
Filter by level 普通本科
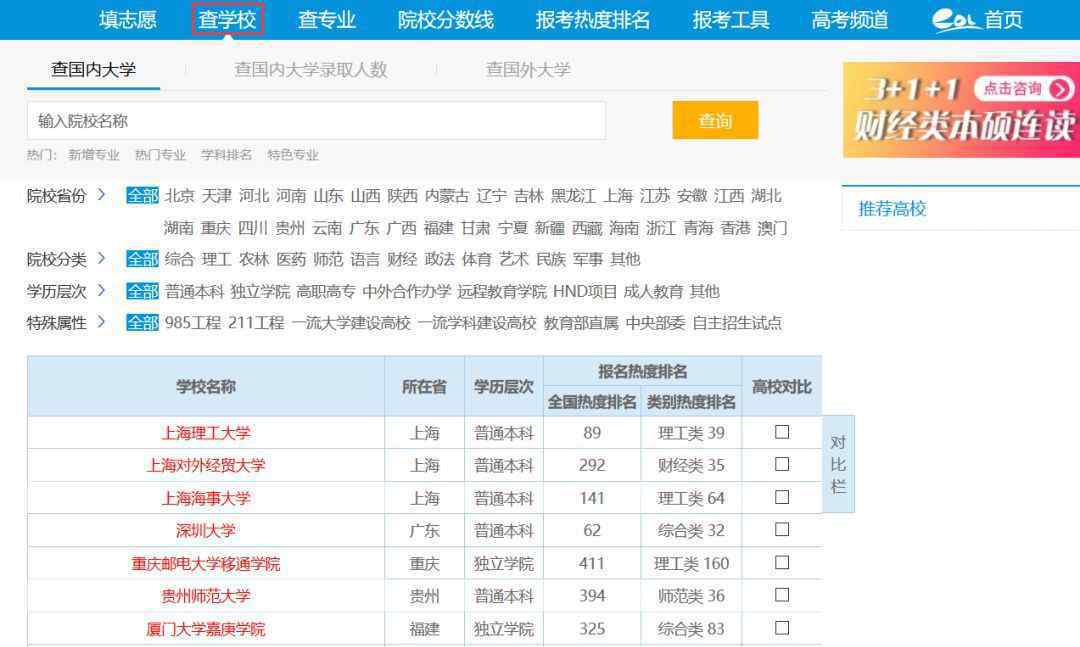194,291
